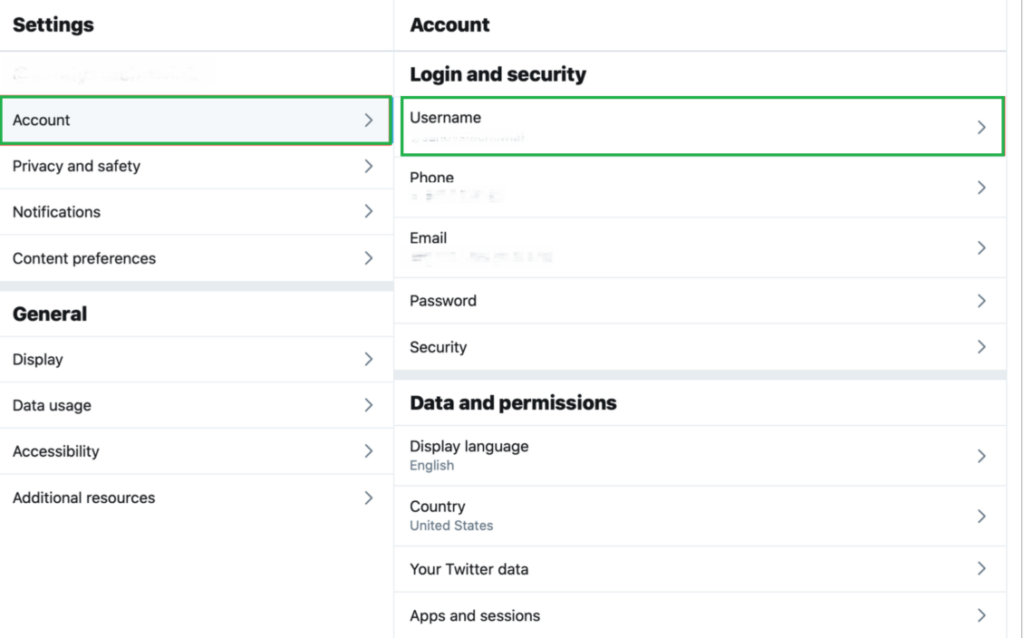Image resolution: width=1024 pixels, height=638 pixels.
Task: Select Additional resources item
Action: [x=84, y=497]
